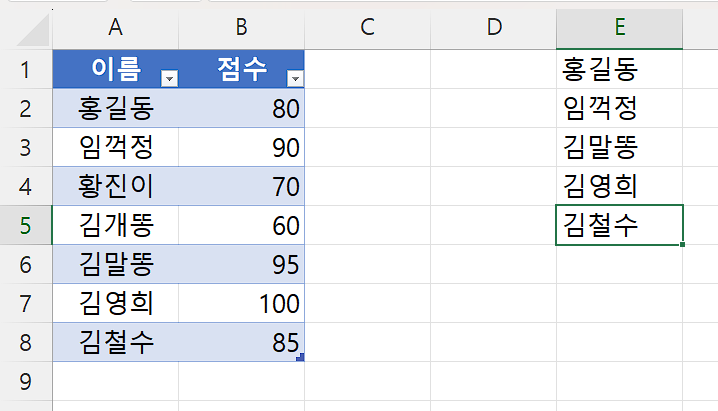Select column C header
Screen dimensions: 718x411
tap(367, 27)
